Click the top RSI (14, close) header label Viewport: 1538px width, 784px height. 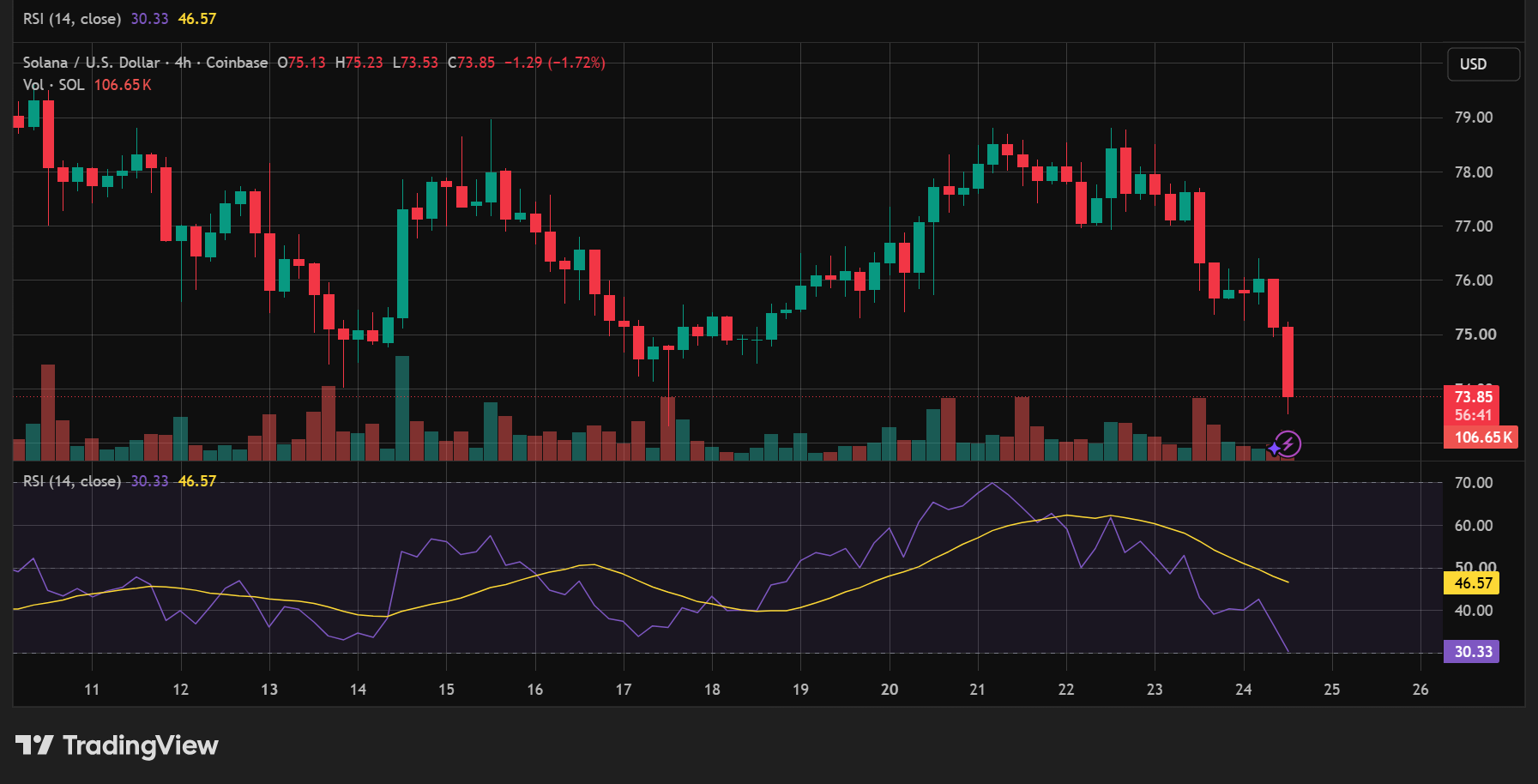point(72,19)
